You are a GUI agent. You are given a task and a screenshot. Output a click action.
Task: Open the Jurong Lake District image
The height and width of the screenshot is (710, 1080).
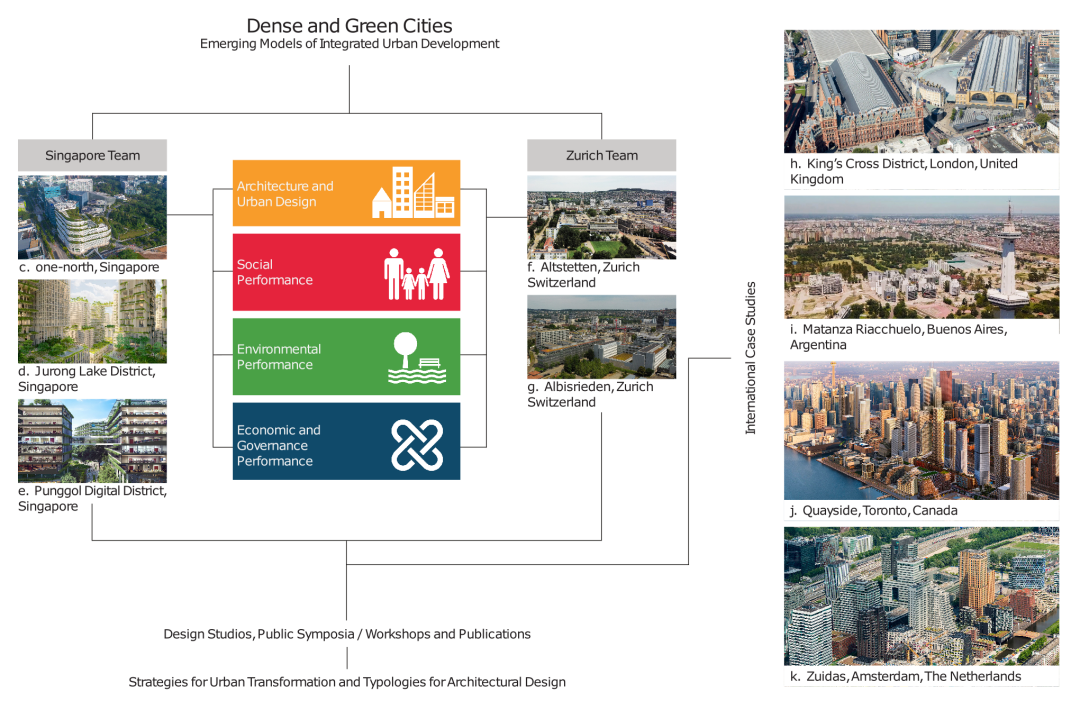[x=92, y=321]
